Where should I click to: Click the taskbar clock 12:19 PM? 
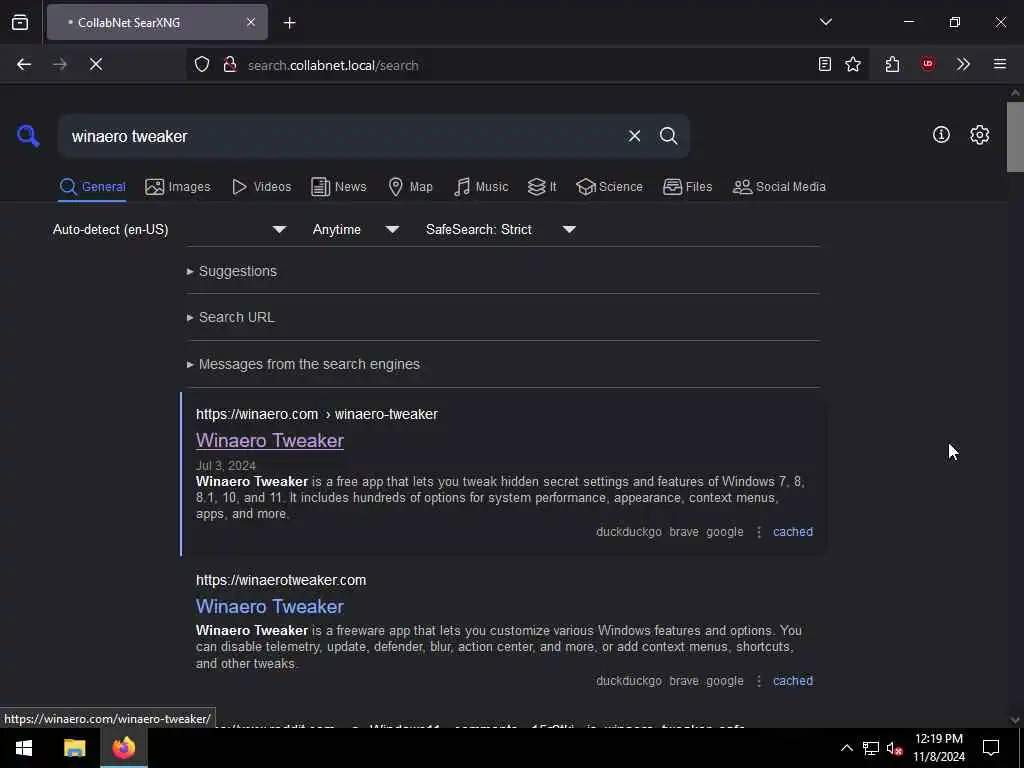click(938, 739)
